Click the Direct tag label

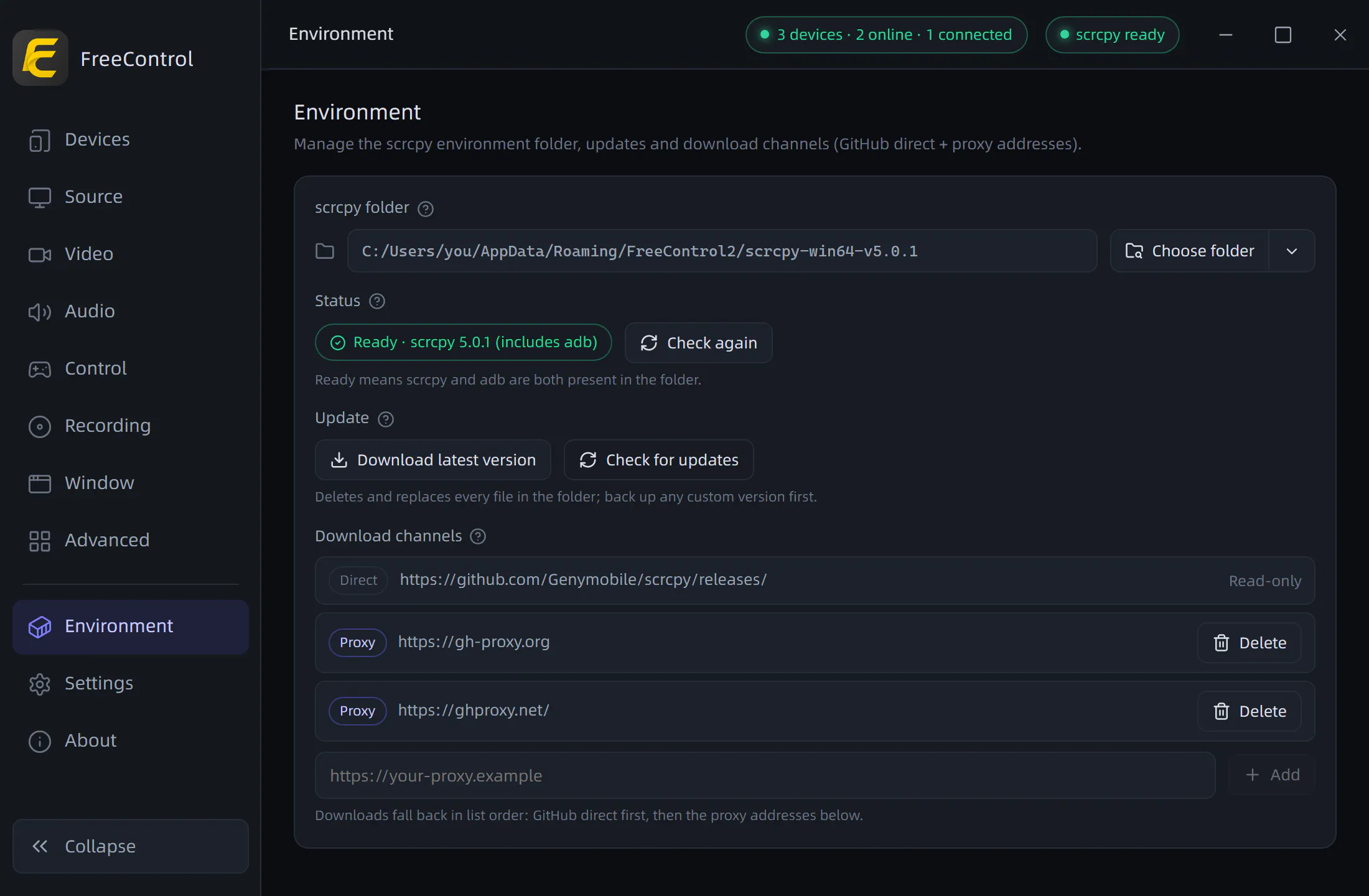coord(358,581)
